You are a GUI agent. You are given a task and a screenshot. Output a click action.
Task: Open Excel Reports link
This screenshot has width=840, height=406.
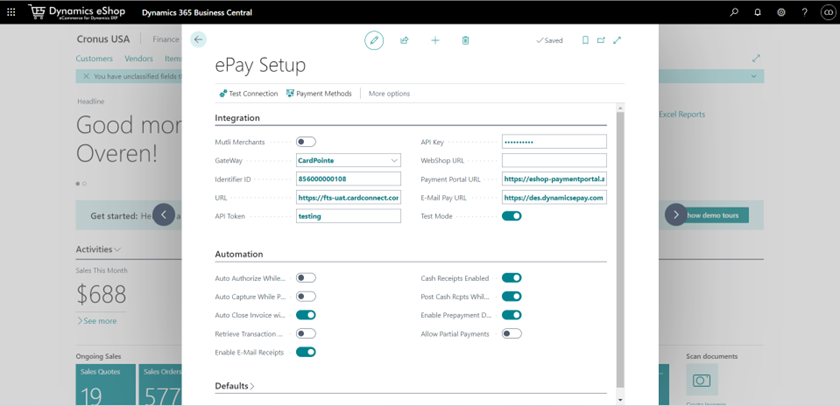click(681, 114)
